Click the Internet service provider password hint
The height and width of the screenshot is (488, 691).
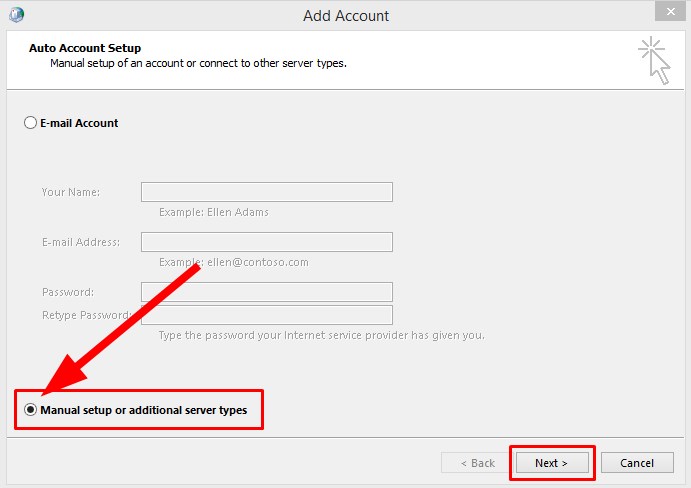tap(322, 335)
